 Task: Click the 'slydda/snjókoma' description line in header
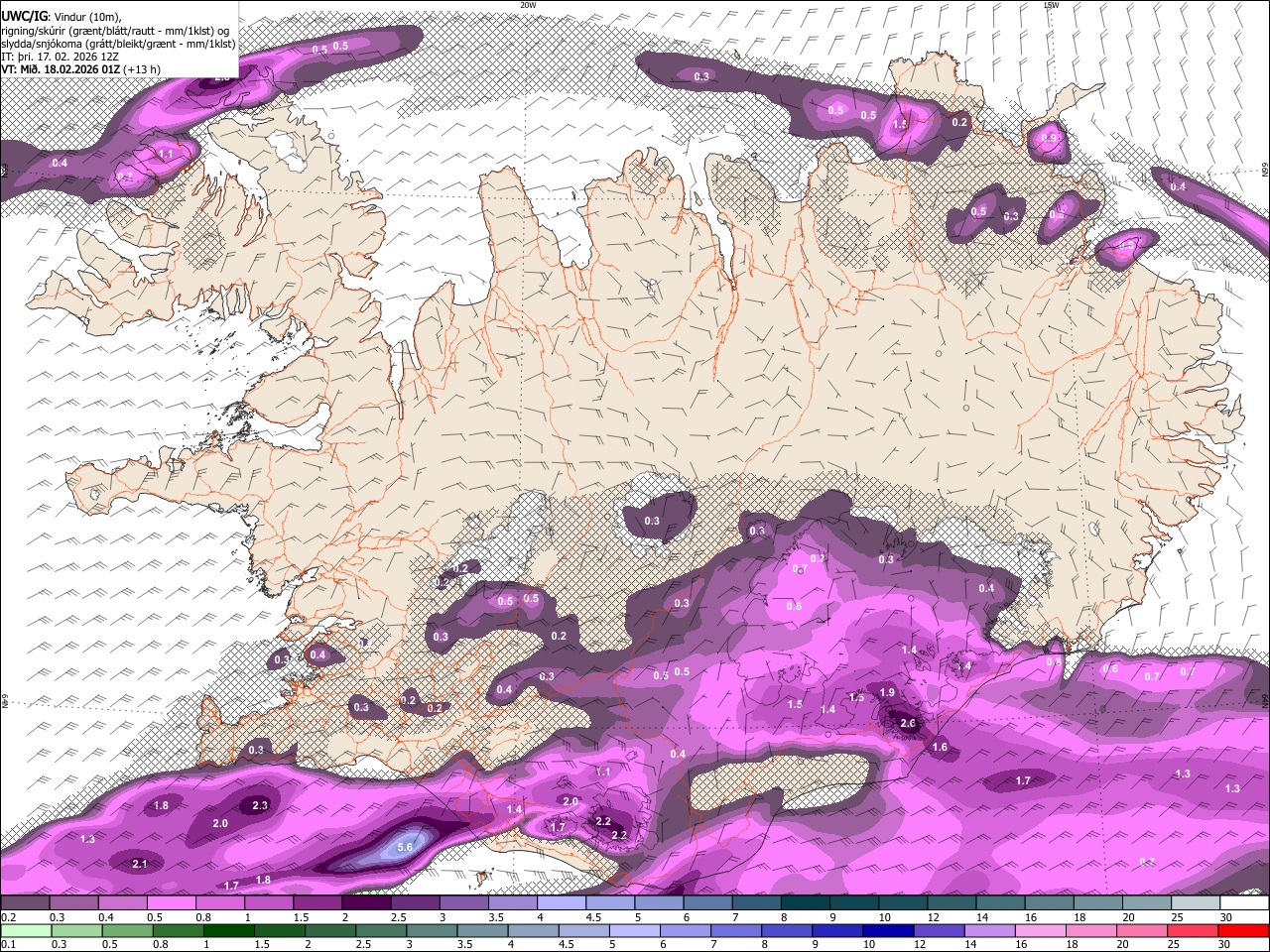(118, 44)
